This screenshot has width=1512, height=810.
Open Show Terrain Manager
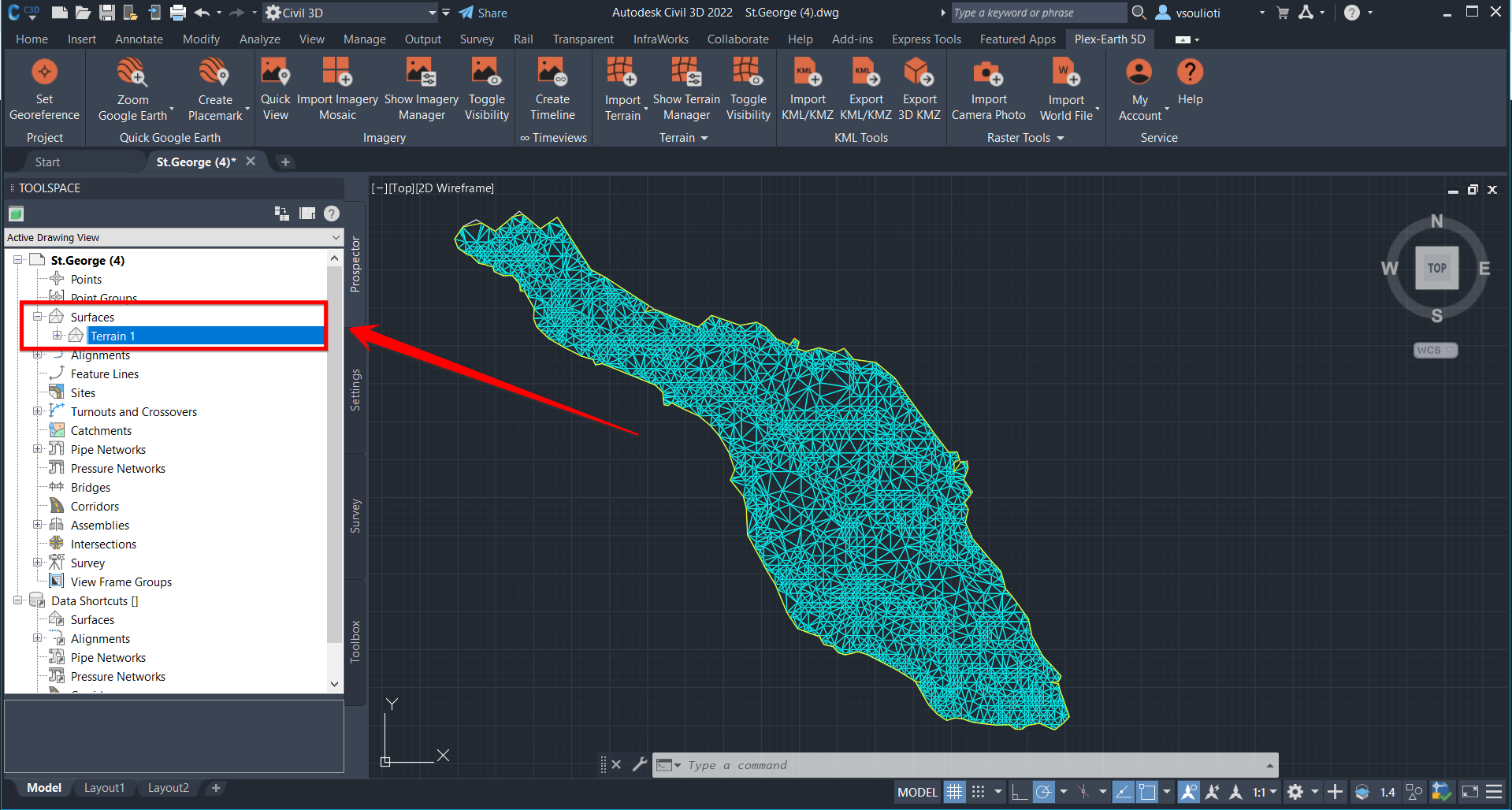tap(686, 89)
